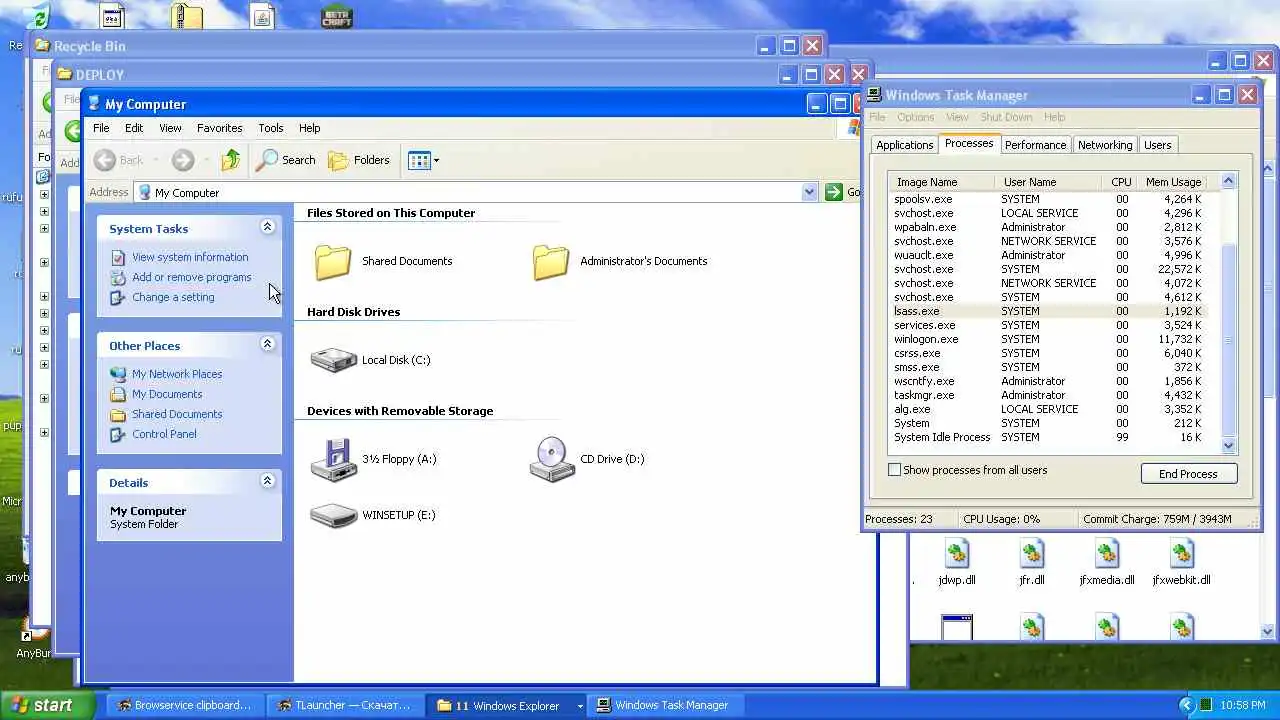
Task: Click process list scroll up arrow
Action: tap(1229, 181)
